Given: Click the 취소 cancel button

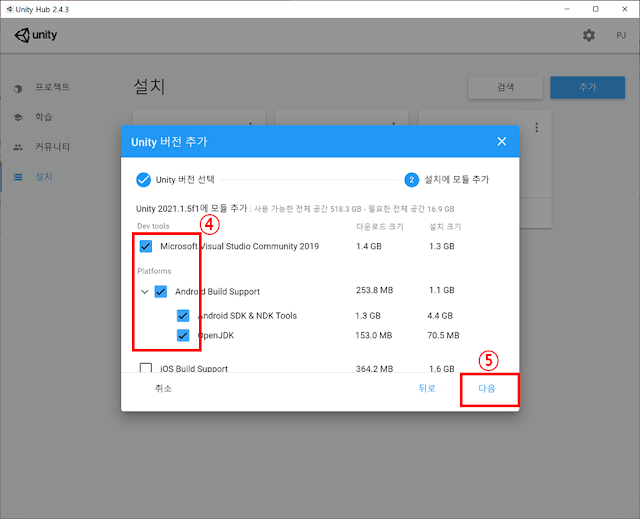Looking at the screenshot, I should tap(163, 388).
